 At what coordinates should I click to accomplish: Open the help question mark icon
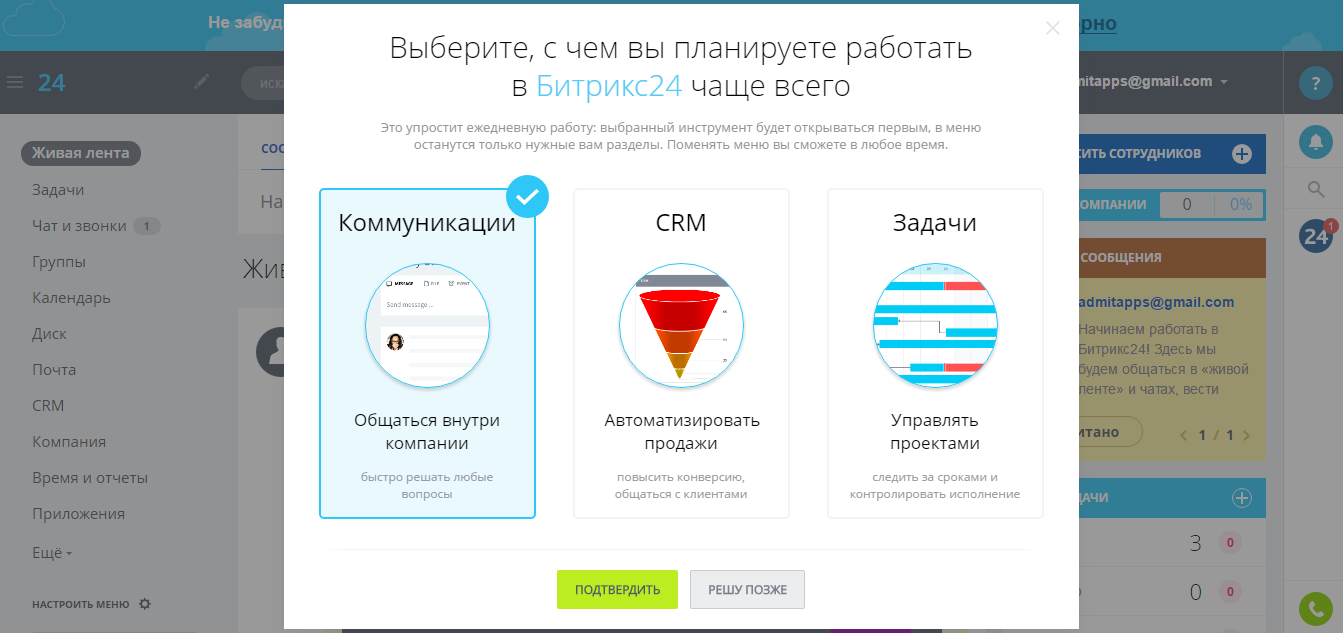[x=1314, y=82]
